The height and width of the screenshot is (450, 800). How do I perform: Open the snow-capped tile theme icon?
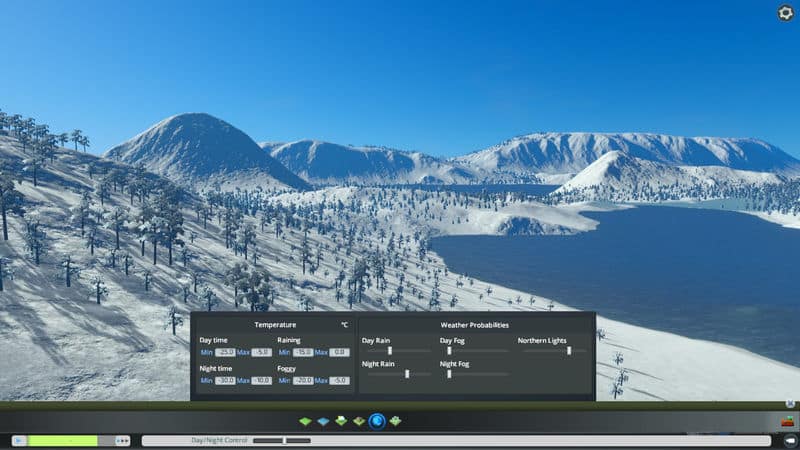(x=341, y=421)
